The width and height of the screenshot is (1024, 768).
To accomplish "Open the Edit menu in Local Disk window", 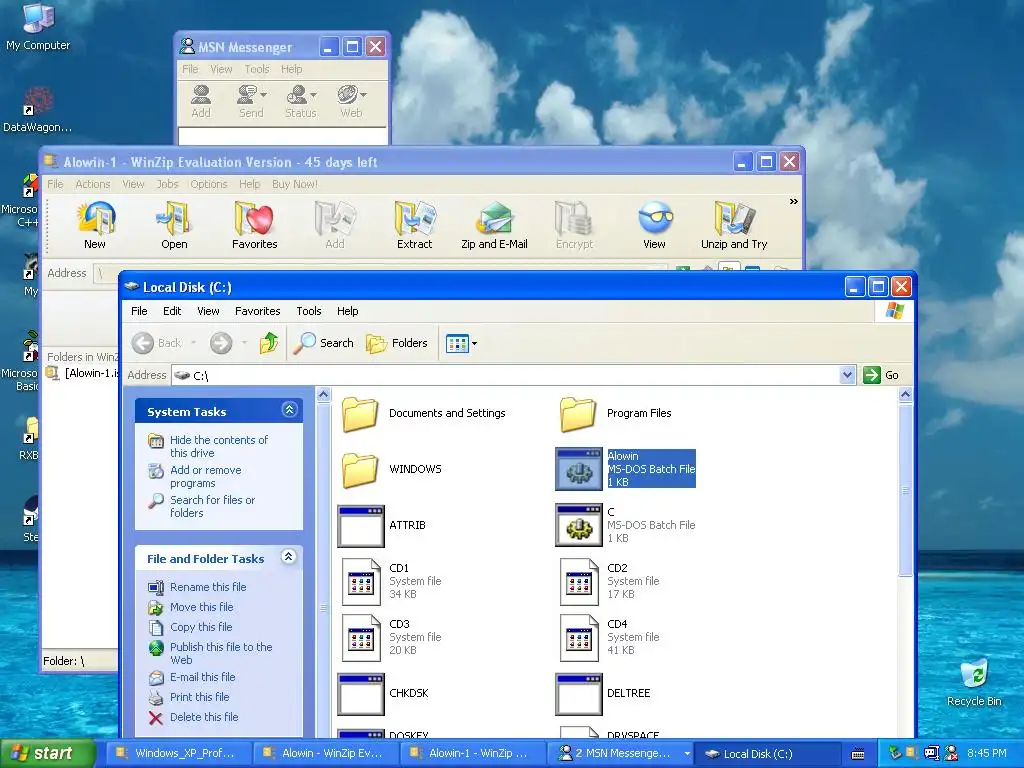I will 172,311.
